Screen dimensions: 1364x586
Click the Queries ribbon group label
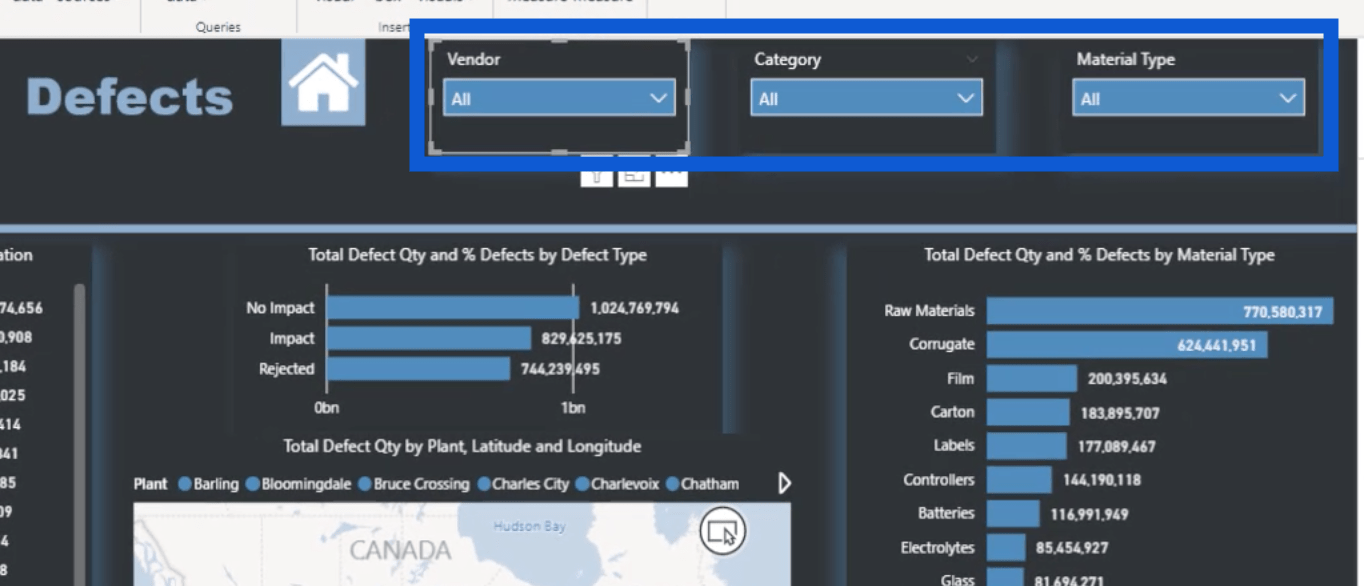coord(218,27)
